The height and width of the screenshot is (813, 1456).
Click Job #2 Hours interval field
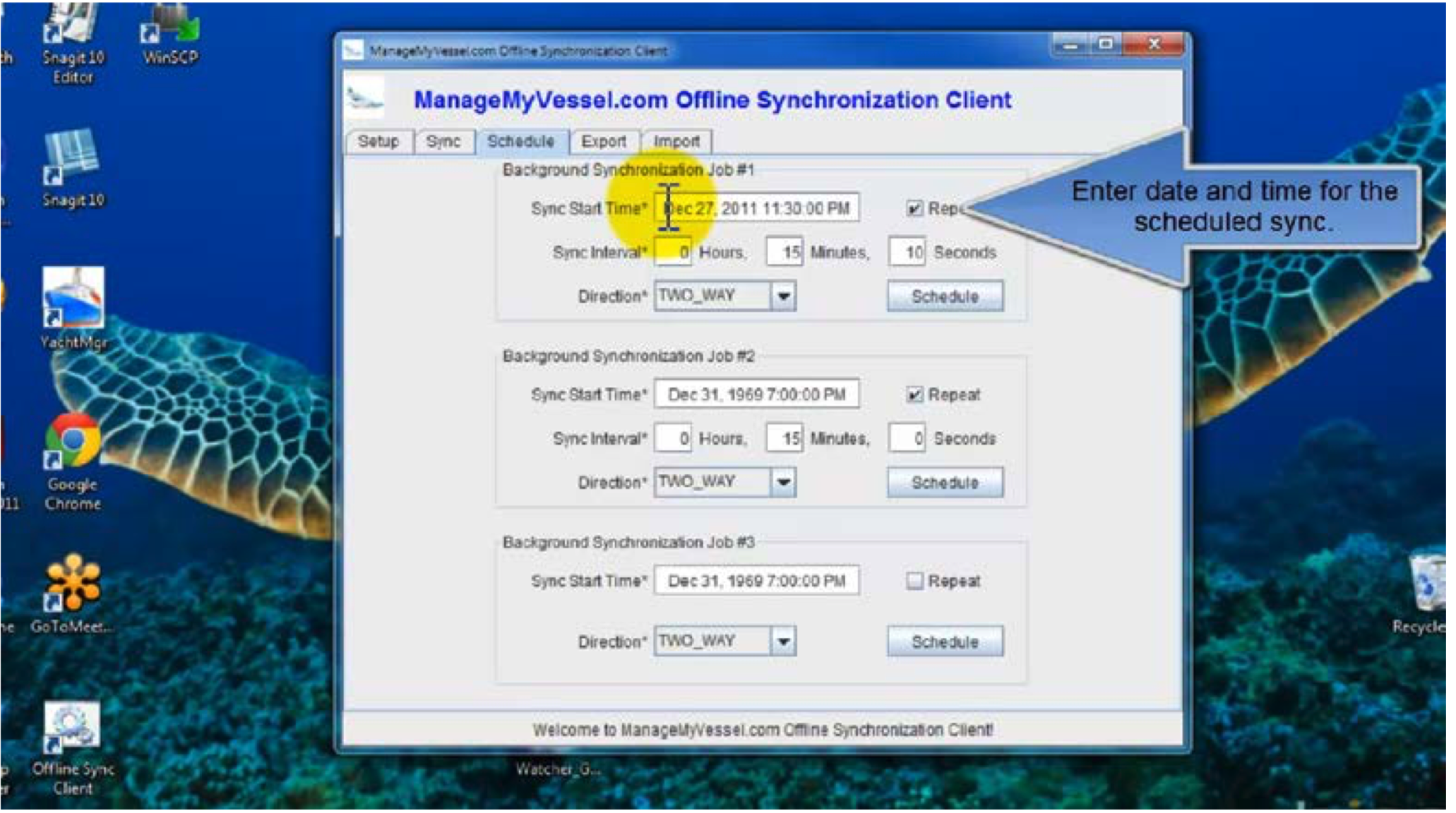[673, 438]
